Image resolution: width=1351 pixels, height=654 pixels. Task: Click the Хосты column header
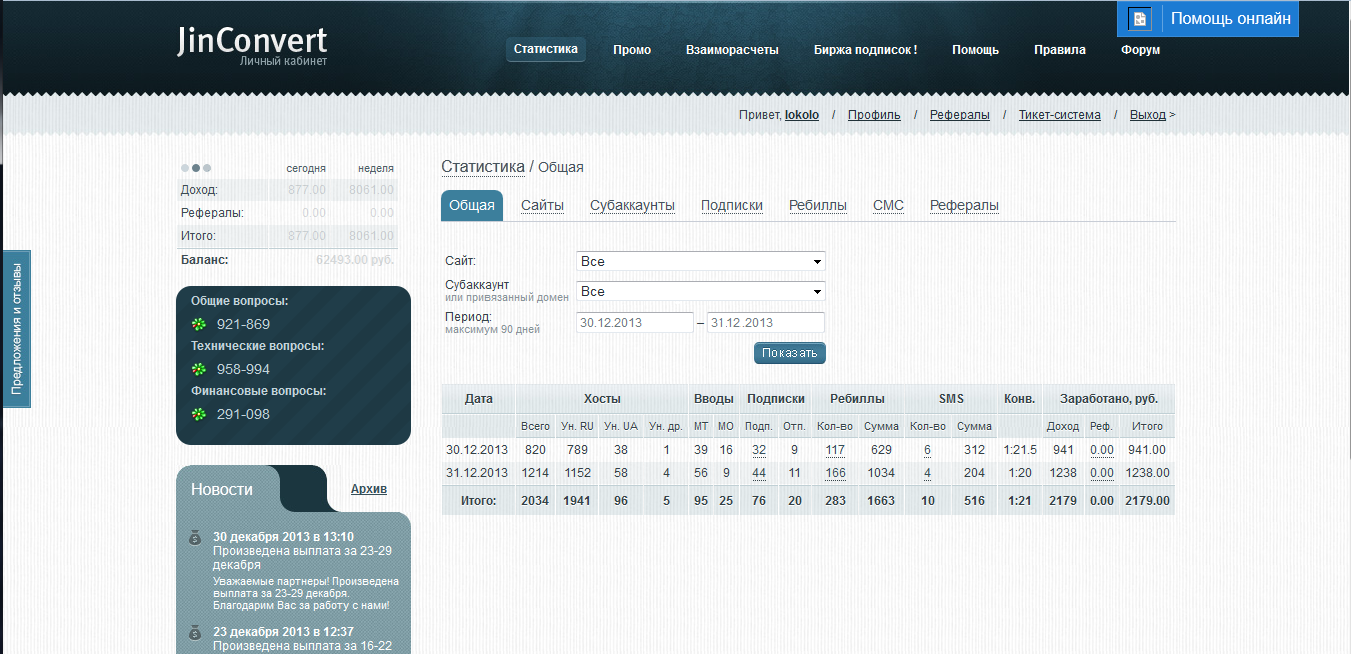point(602,399)
